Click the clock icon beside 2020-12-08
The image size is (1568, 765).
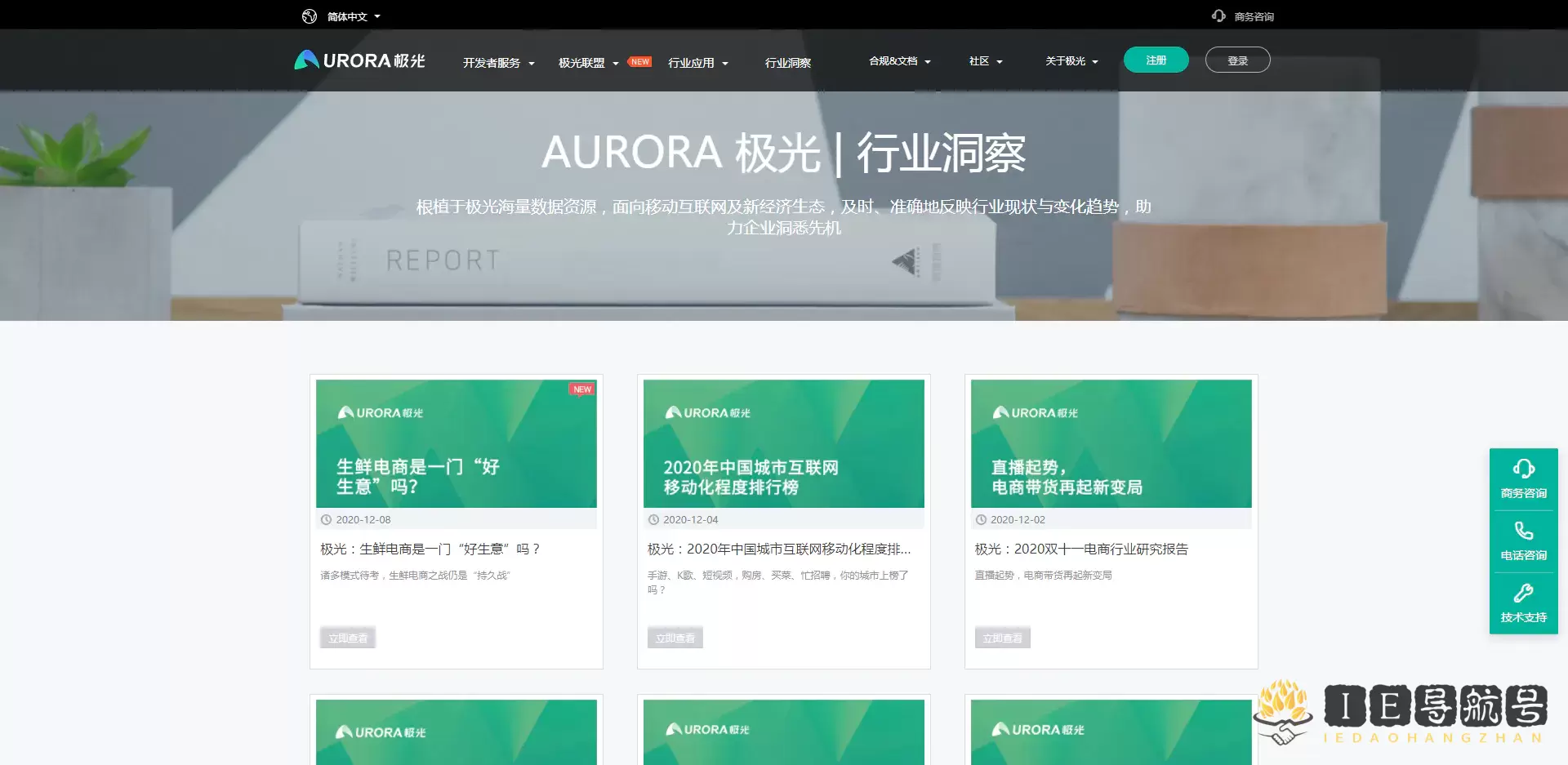tap(327, 520)
